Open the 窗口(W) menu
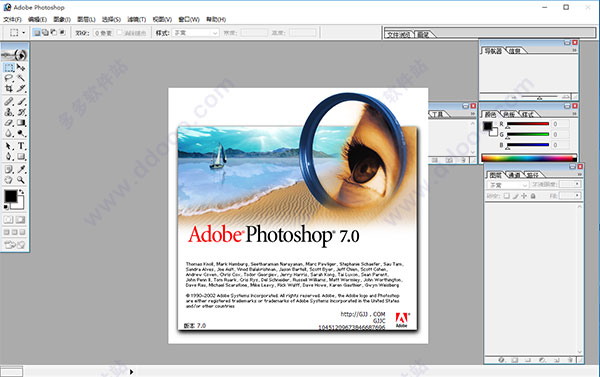Screen dimensions: 600x377 (x=189, y=19)
